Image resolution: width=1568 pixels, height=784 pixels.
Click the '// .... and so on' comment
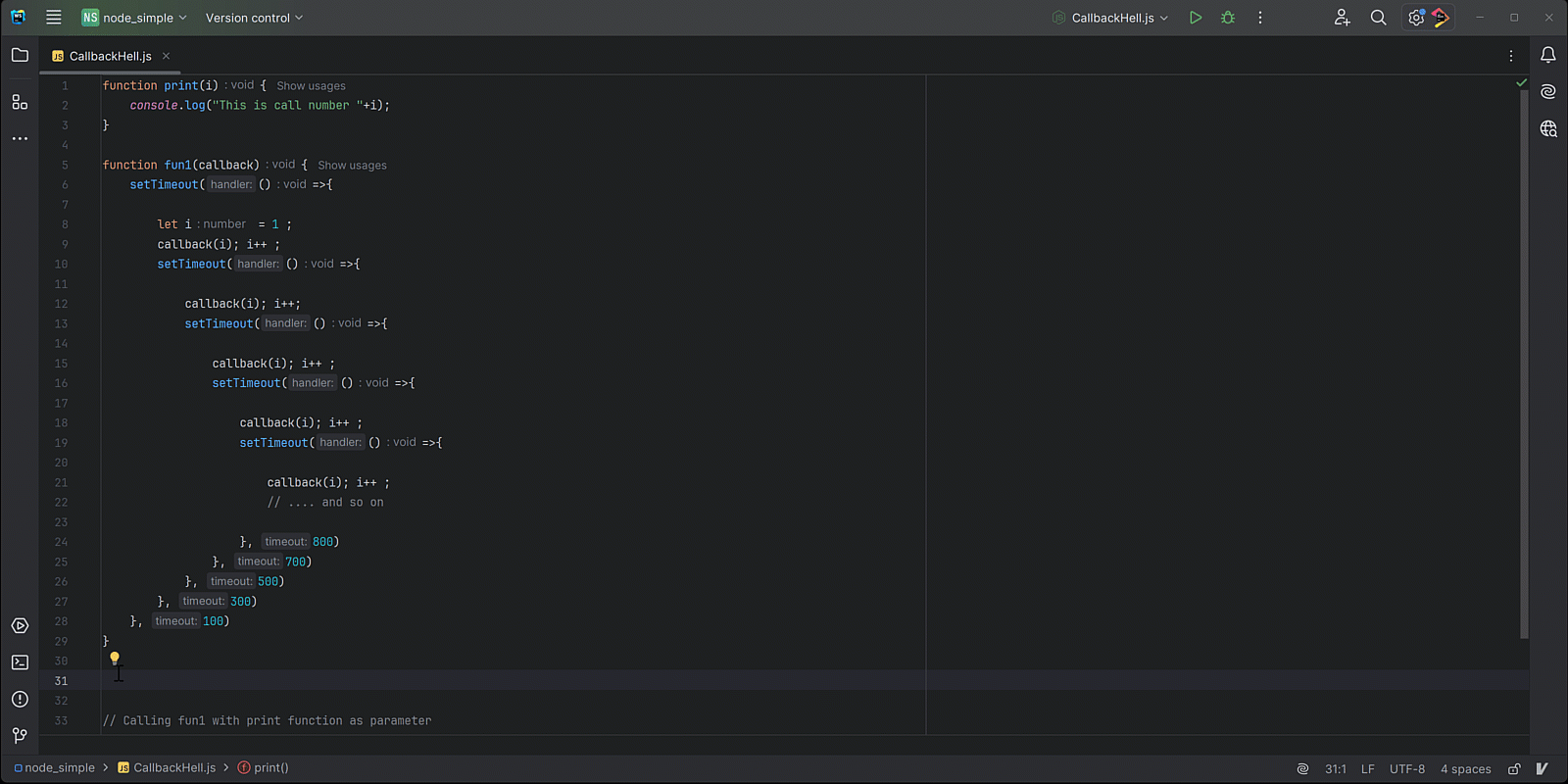tap(325, 503)
